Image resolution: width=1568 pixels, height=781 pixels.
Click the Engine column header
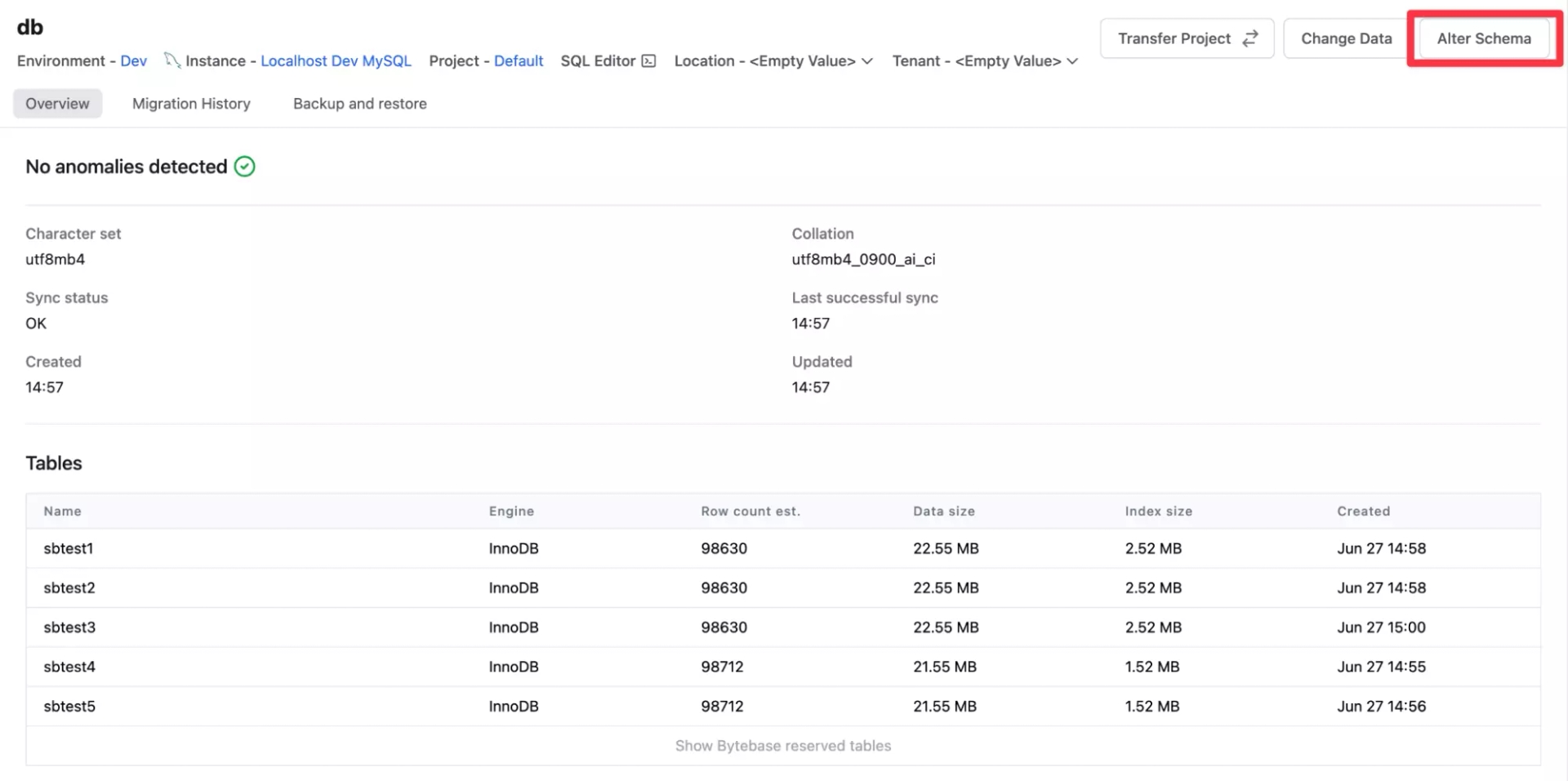coord(511,511)
